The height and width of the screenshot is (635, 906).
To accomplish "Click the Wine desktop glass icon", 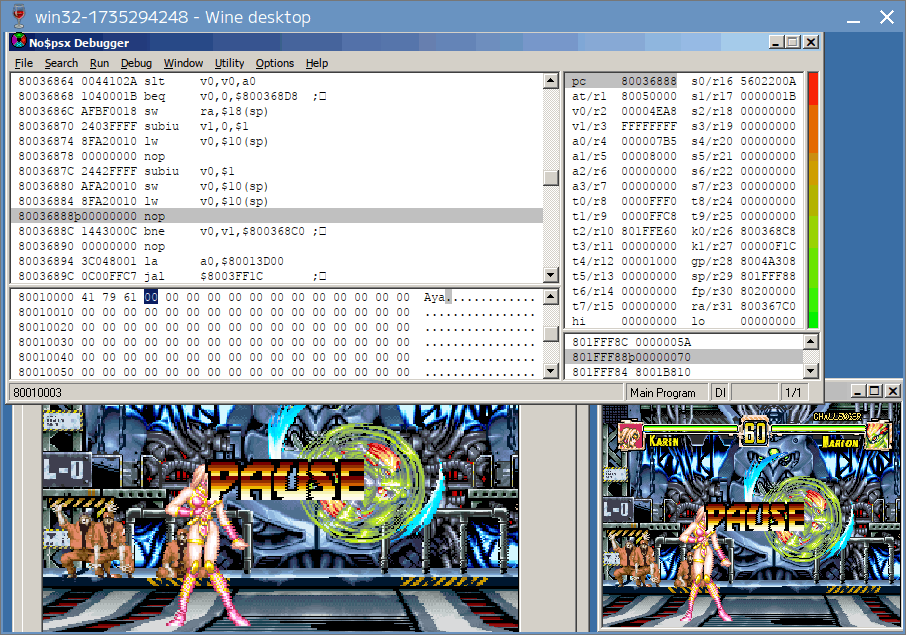I will 19,16.
